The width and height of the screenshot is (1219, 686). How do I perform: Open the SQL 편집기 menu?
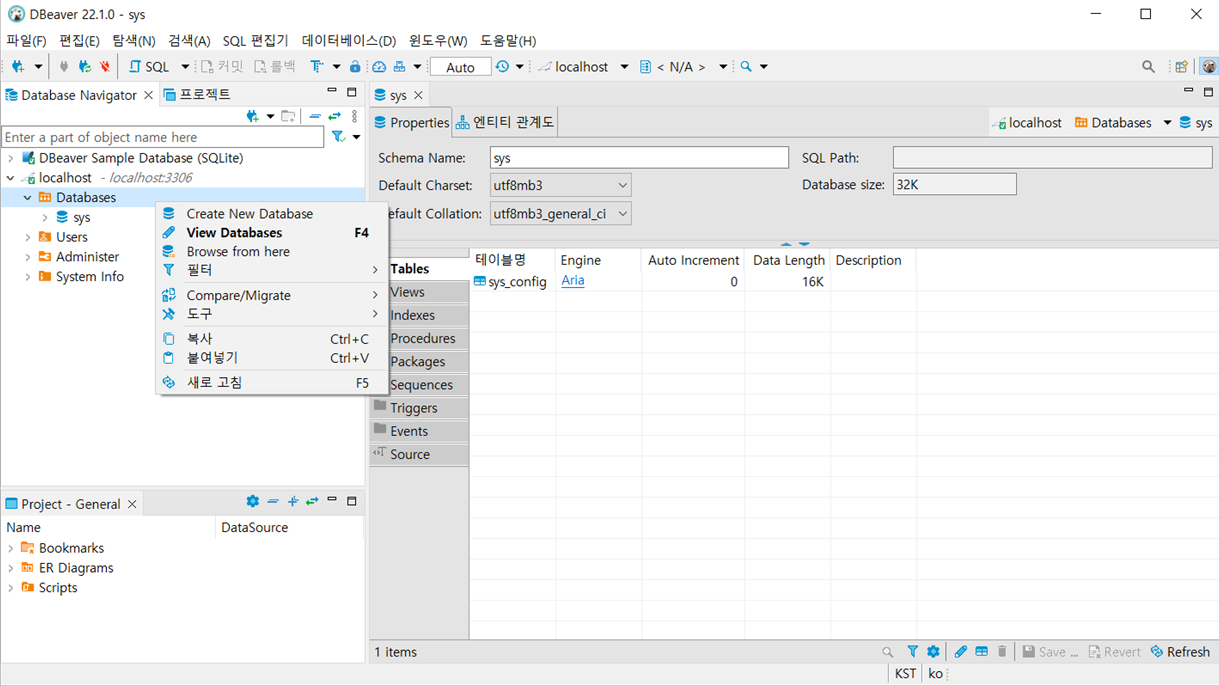(x=255, y=41)
